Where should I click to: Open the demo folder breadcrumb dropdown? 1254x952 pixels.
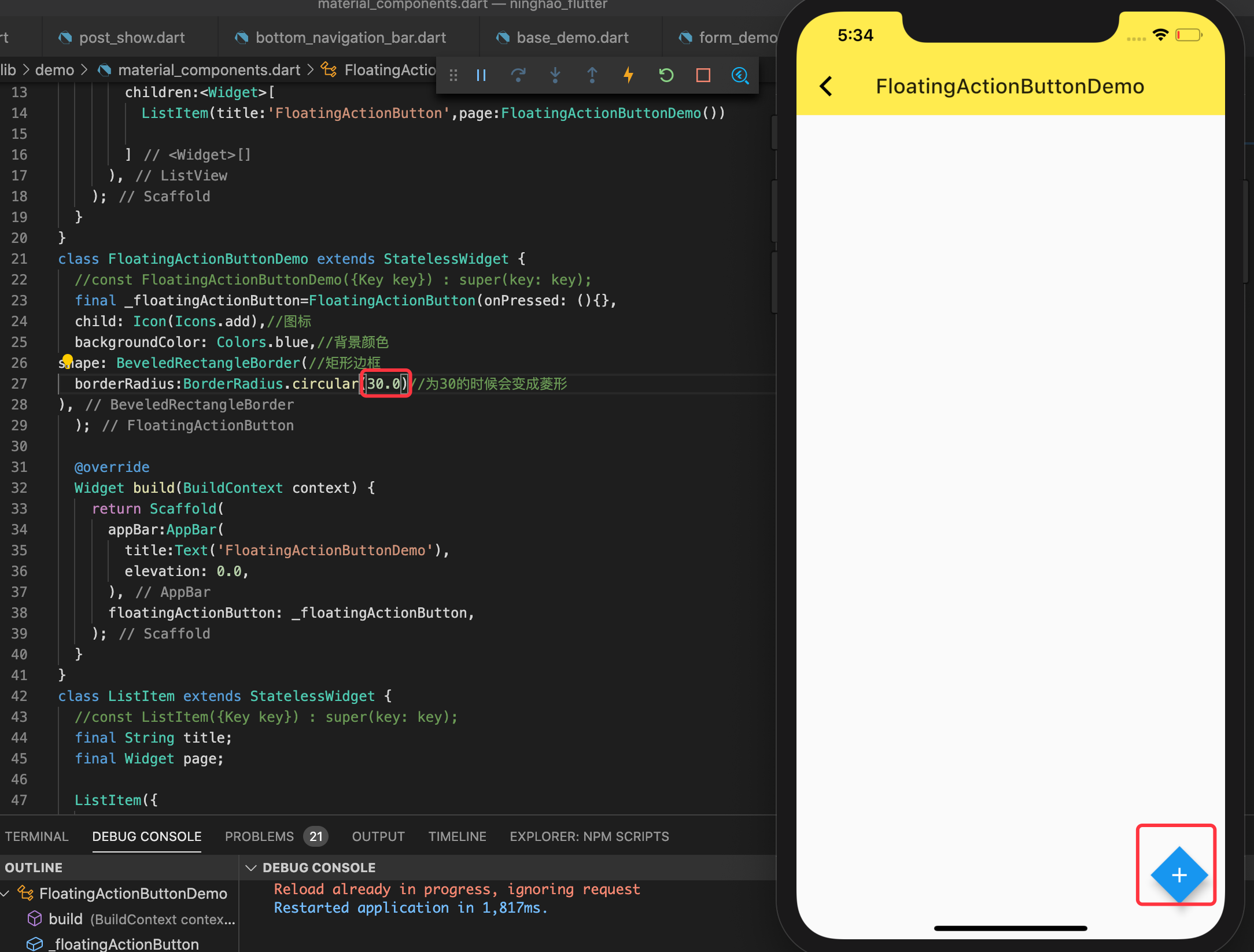pyautogui.click(x=54, y=69)
